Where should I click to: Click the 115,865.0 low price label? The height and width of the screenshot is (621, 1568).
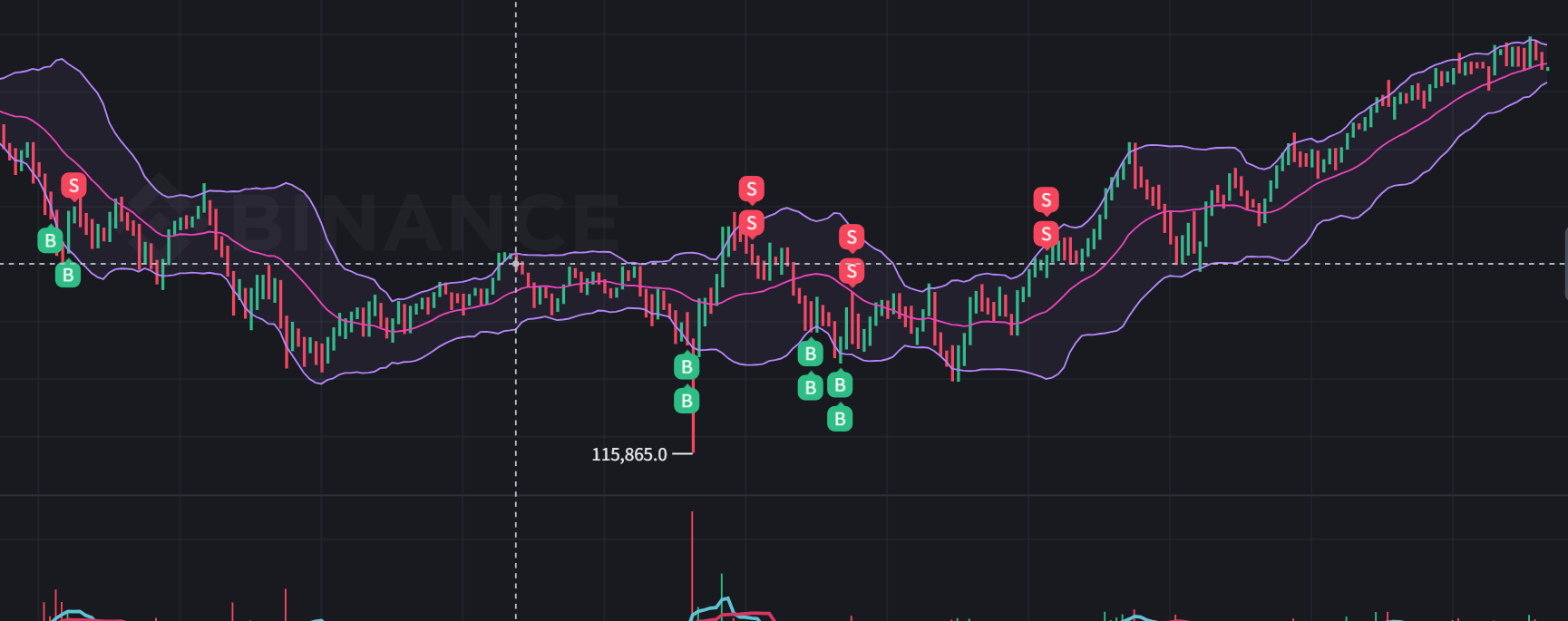628,454
